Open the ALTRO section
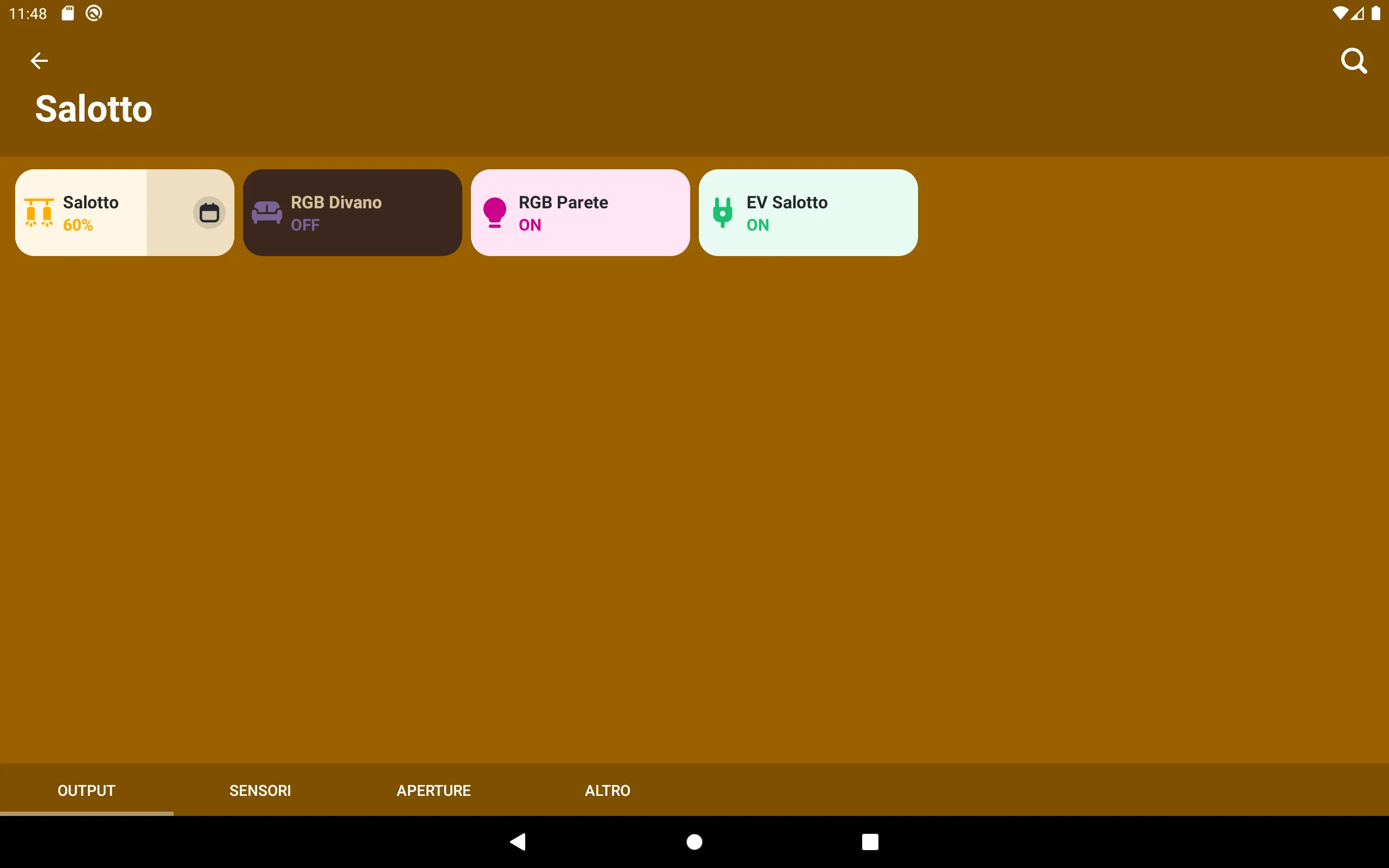 pyautogui.click(x=607, y=790)
